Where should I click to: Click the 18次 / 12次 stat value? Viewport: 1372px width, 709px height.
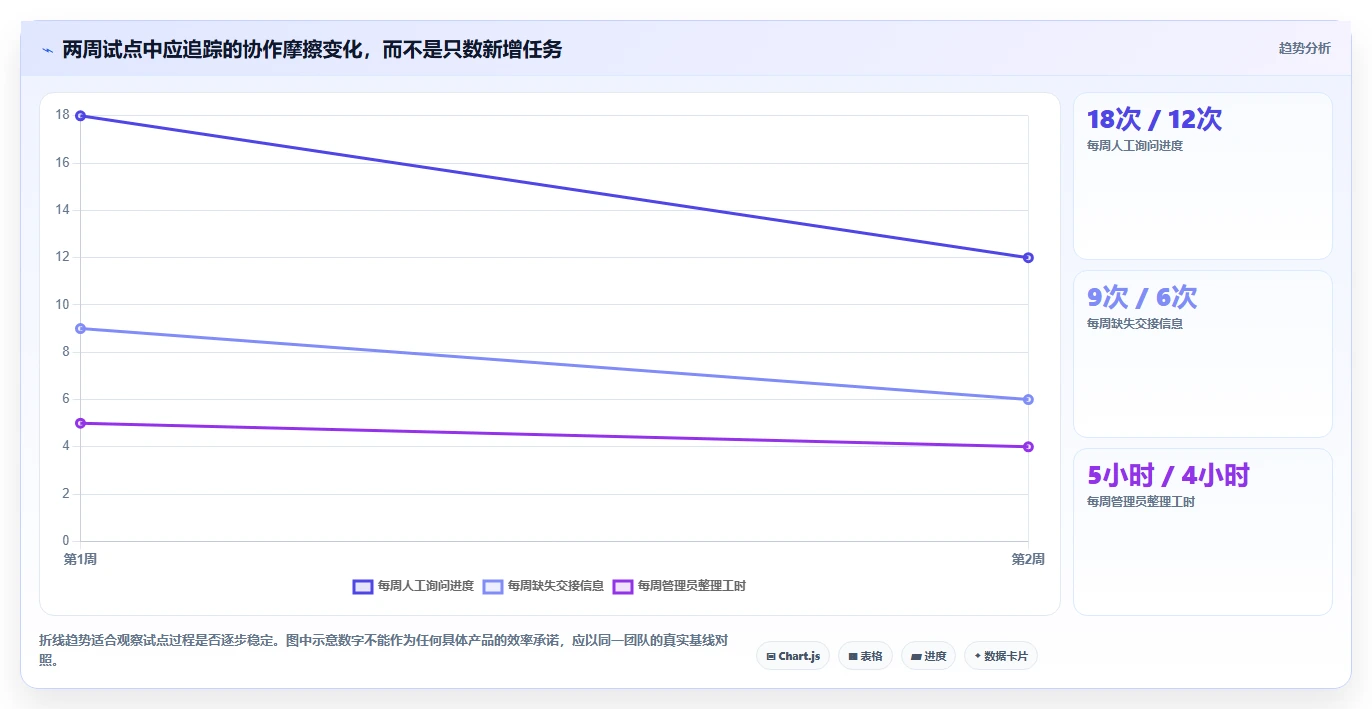point(1154,120)
